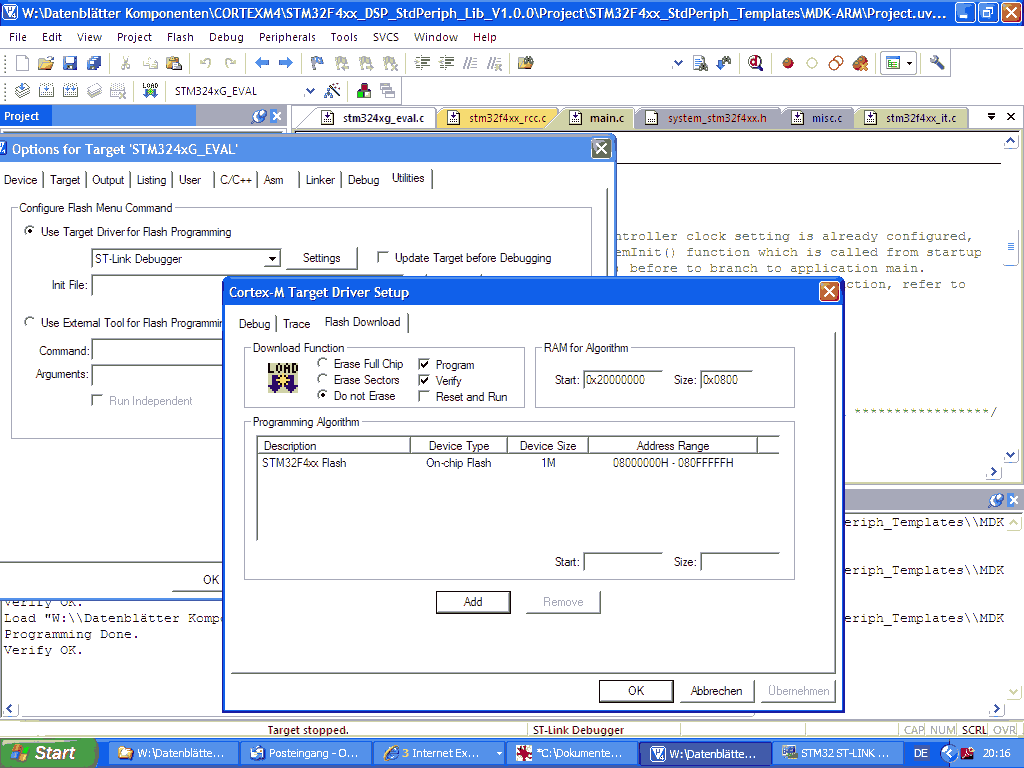Click the Start button on the taskbar
This screenshot has height=768, width=1024.
pos(47,753)
